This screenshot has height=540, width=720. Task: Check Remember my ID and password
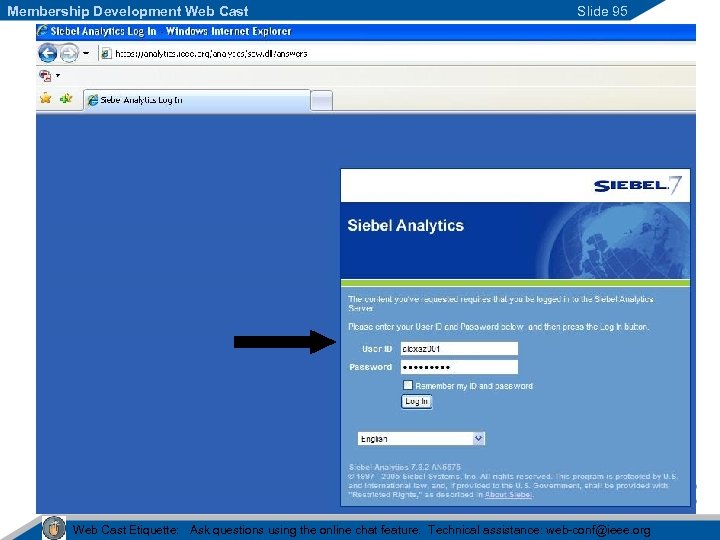[407, 385]
